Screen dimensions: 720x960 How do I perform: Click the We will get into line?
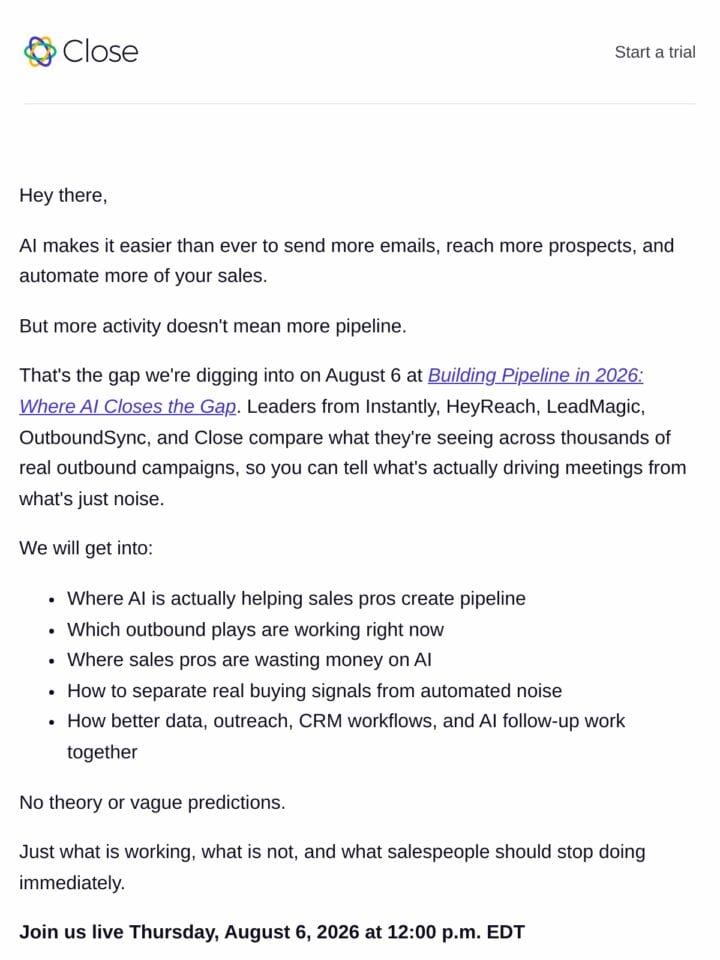[86, 548]
